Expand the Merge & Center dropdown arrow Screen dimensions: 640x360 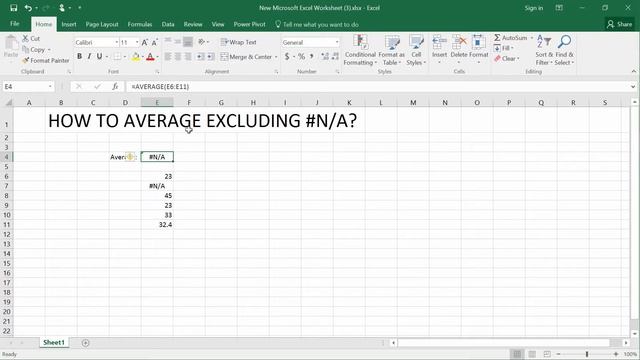tap(276, 57)
